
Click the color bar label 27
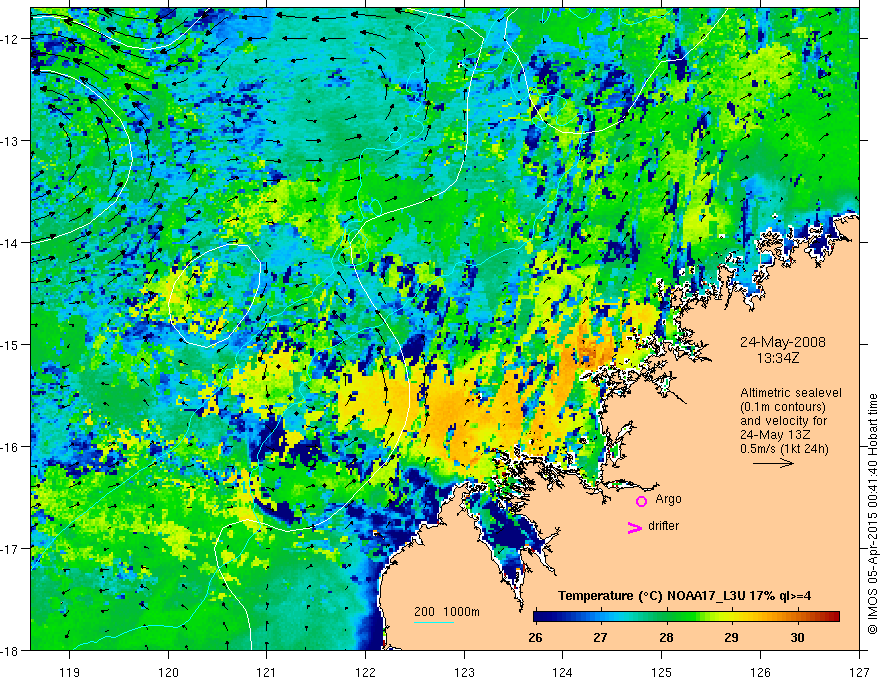[x=601, y=638]
